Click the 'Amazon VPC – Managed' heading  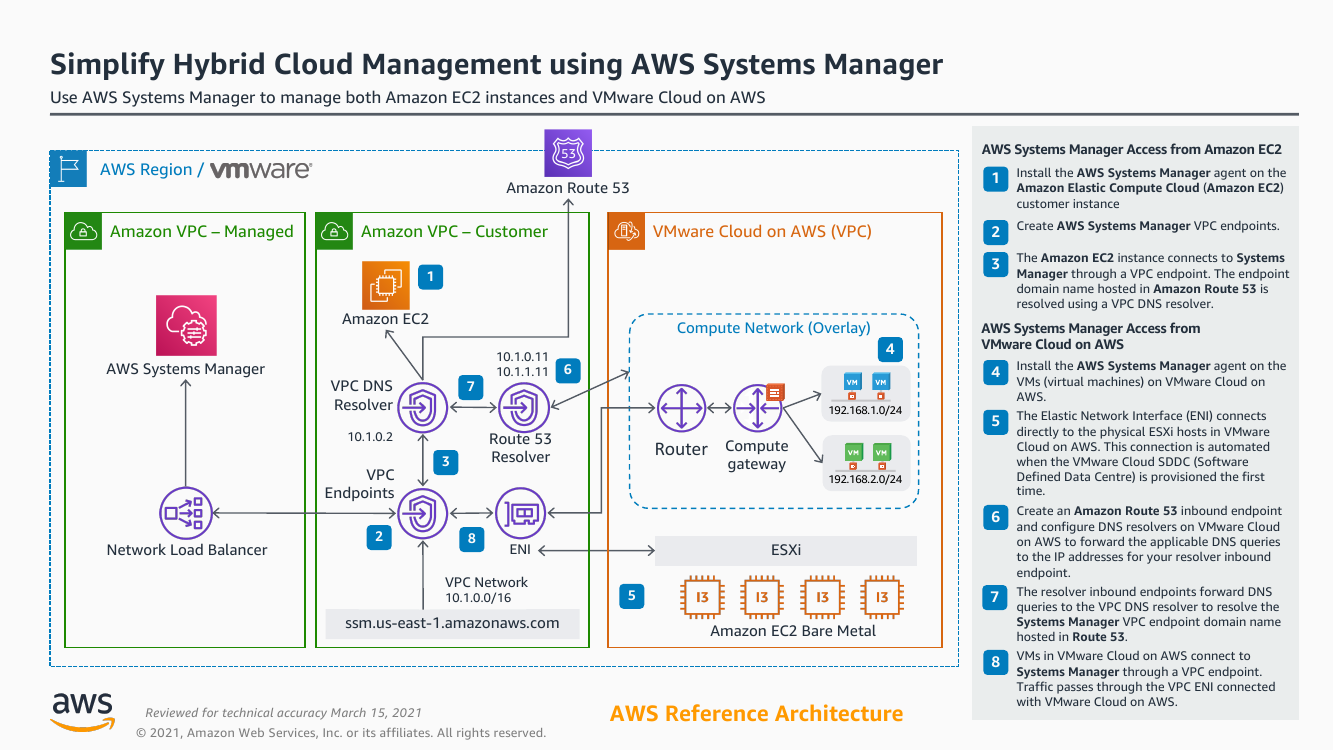tap(202, 231)
